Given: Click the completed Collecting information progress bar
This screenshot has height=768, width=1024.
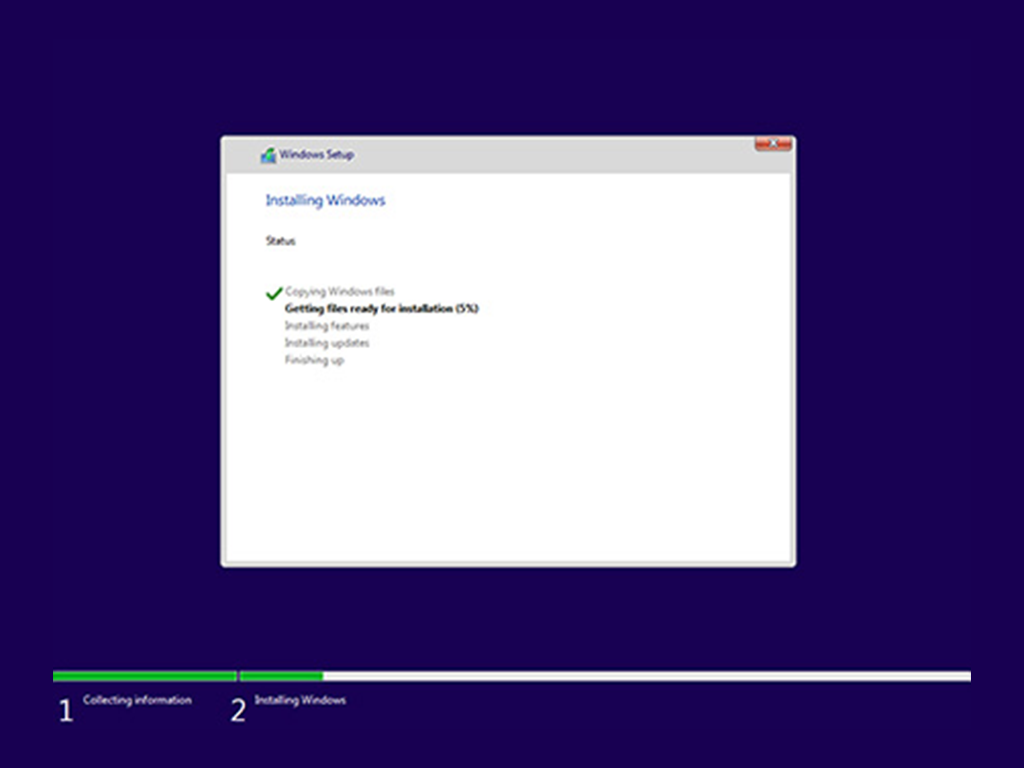Looking at the screenshot, I should point(144,677).
